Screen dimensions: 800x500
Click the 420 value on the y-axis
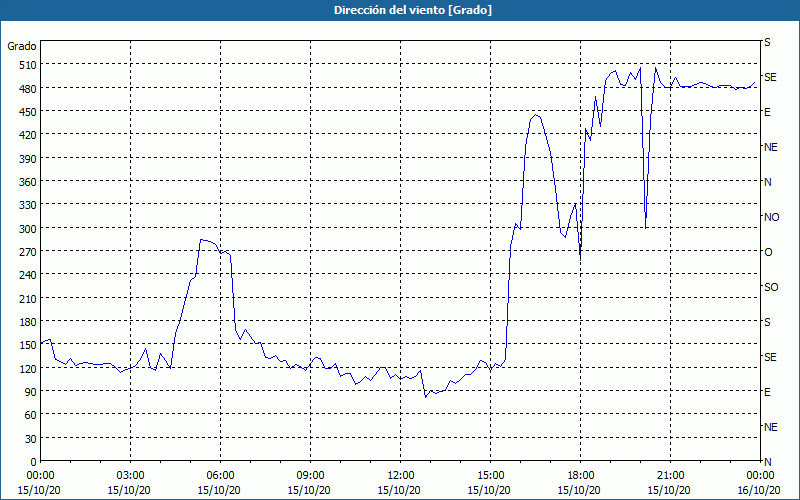click(26, 135)
